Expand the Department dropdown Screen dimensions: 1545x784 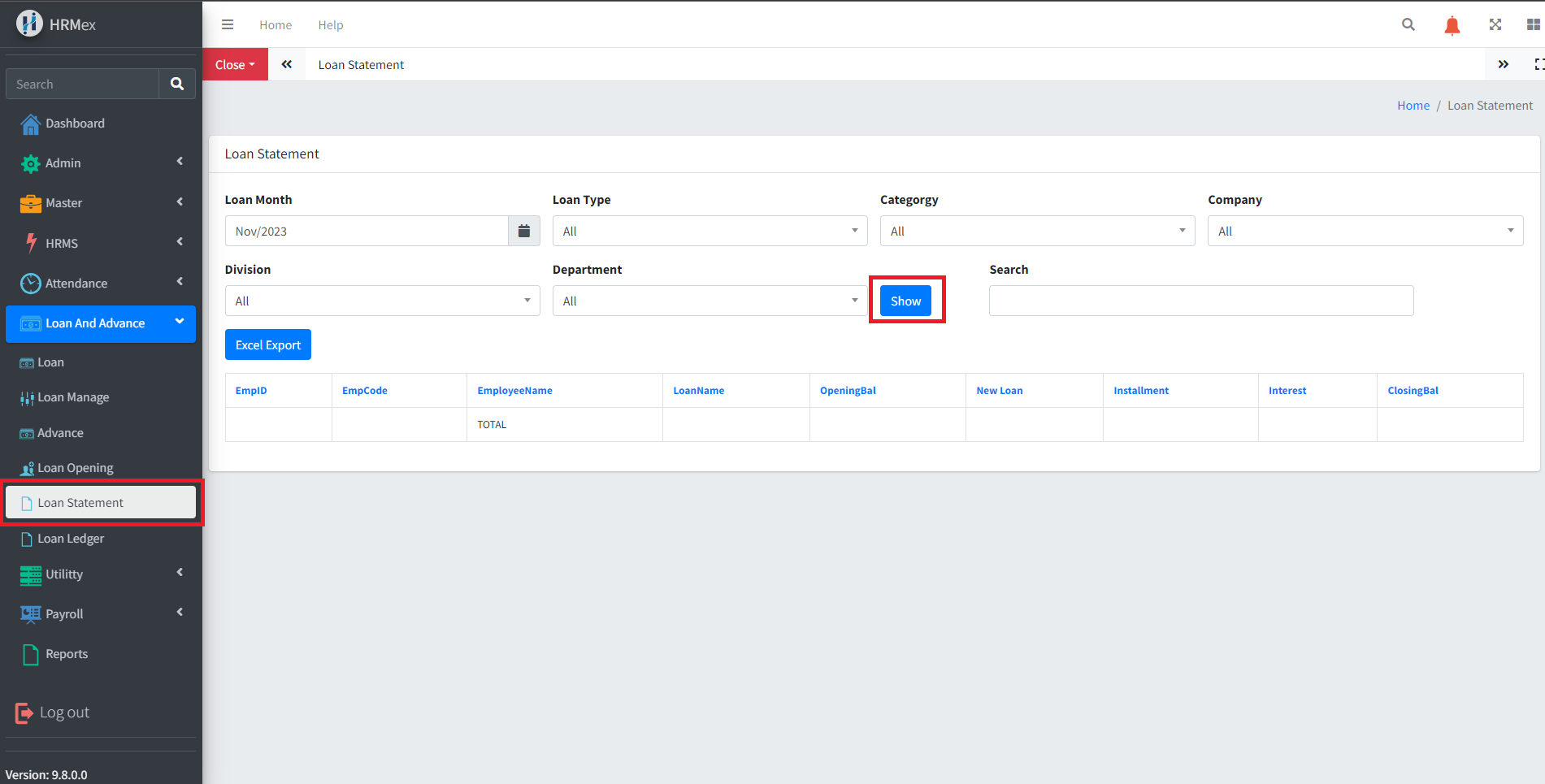click(x=710, y=301)
